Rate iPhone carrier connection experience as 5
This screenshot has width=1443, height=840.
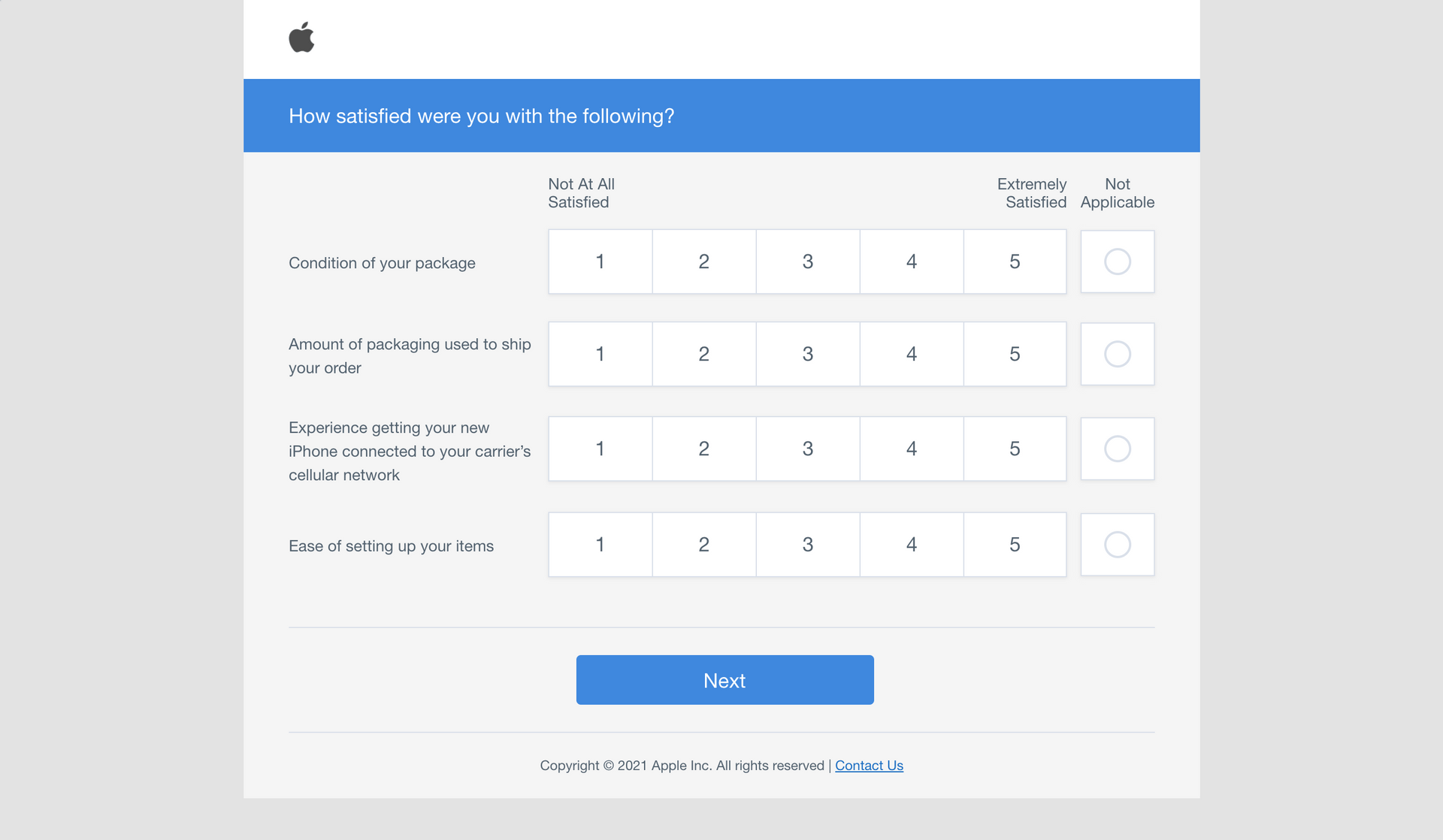1015,449
